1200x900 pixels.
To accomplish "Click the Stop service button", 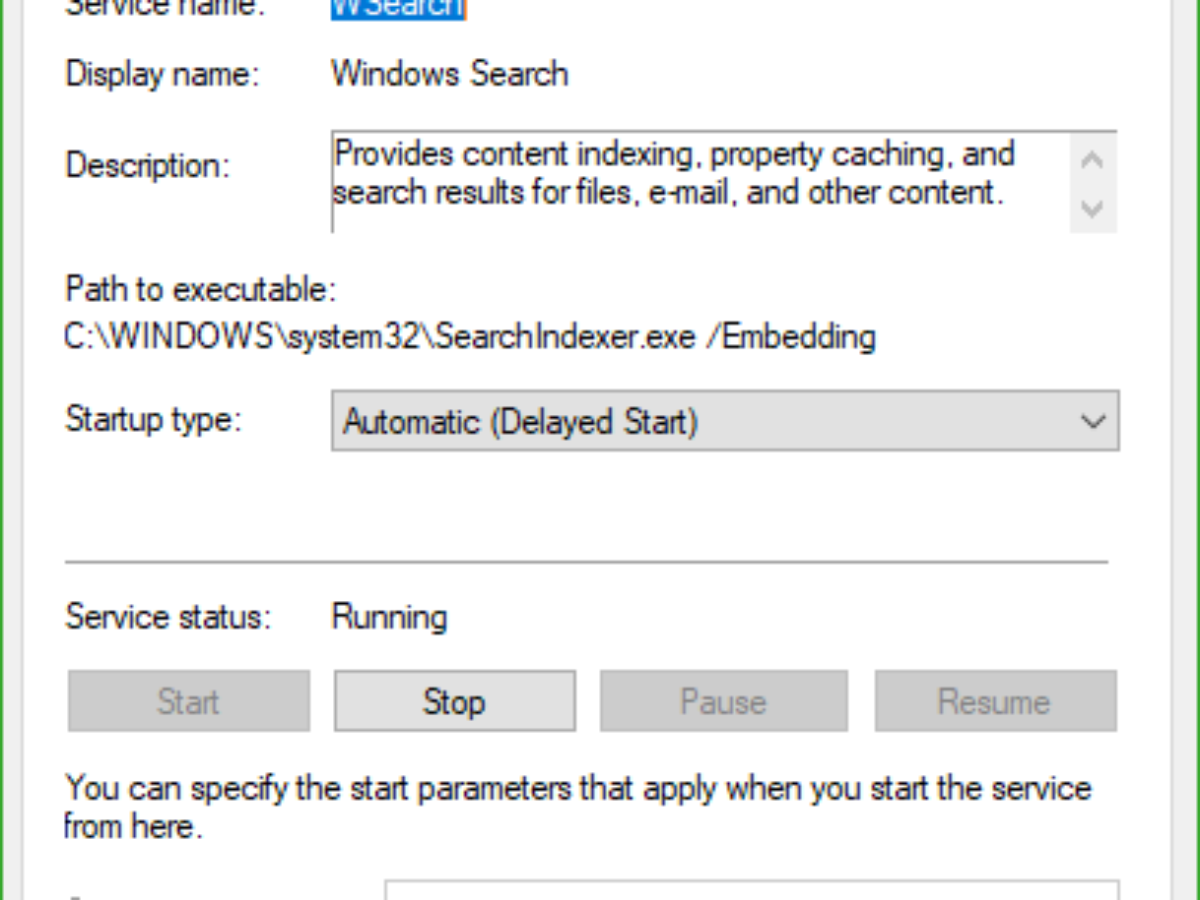I will (454, 701).
